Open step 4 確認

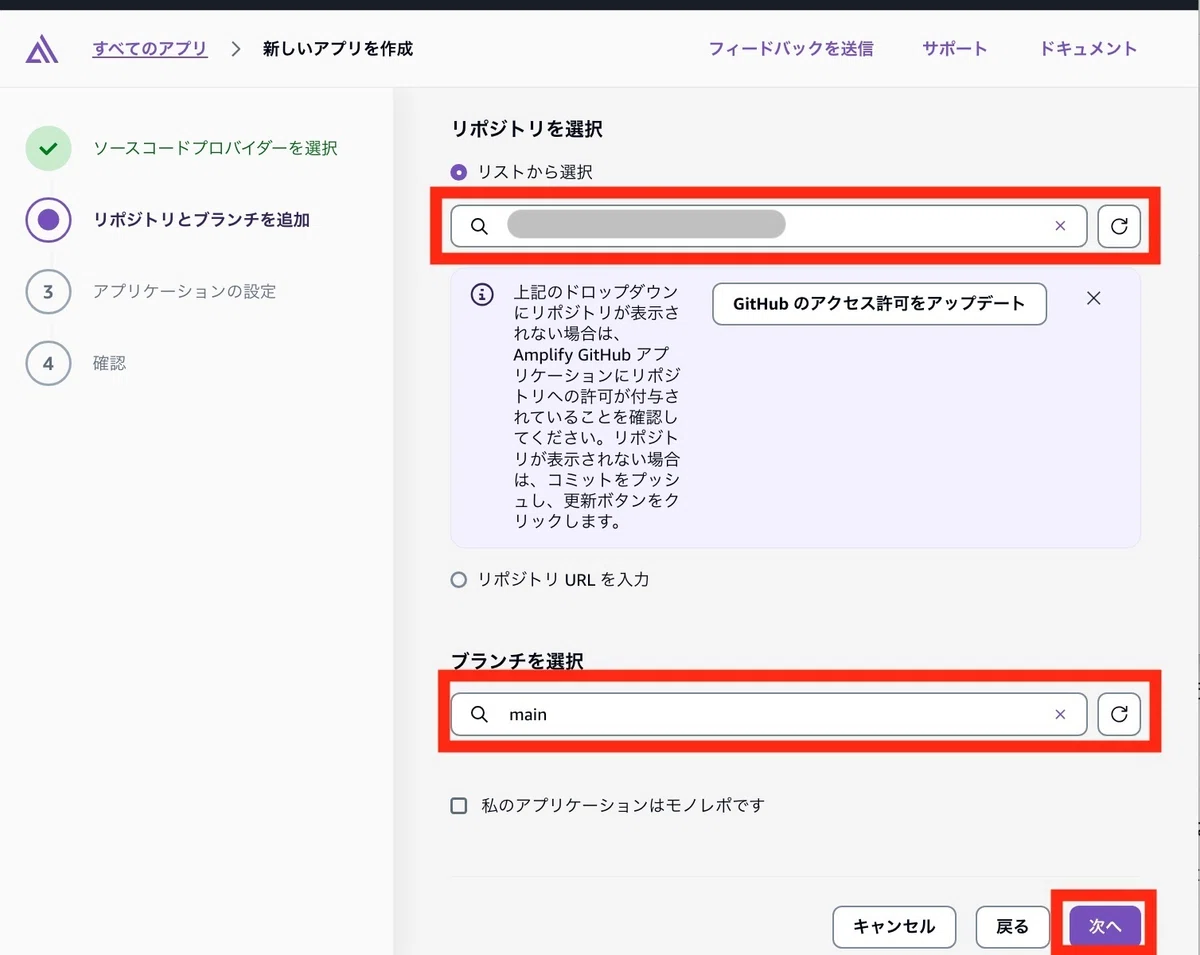point(109,364)
